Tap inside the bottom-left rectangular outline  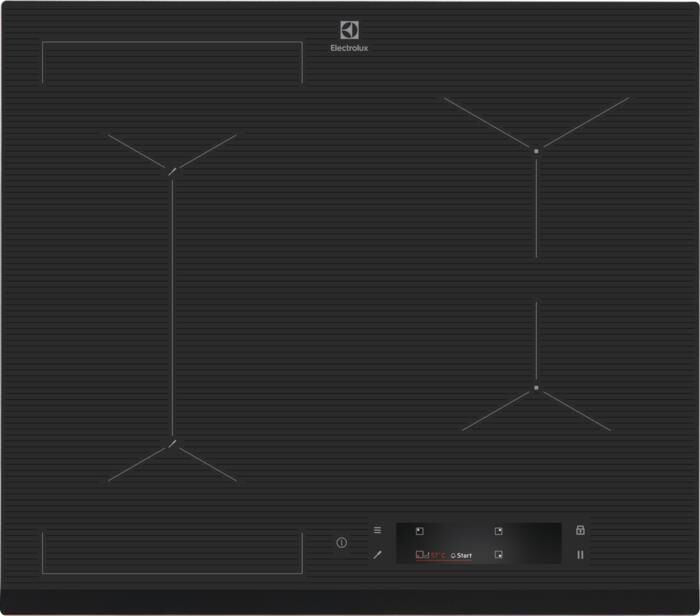coord(172,552)
